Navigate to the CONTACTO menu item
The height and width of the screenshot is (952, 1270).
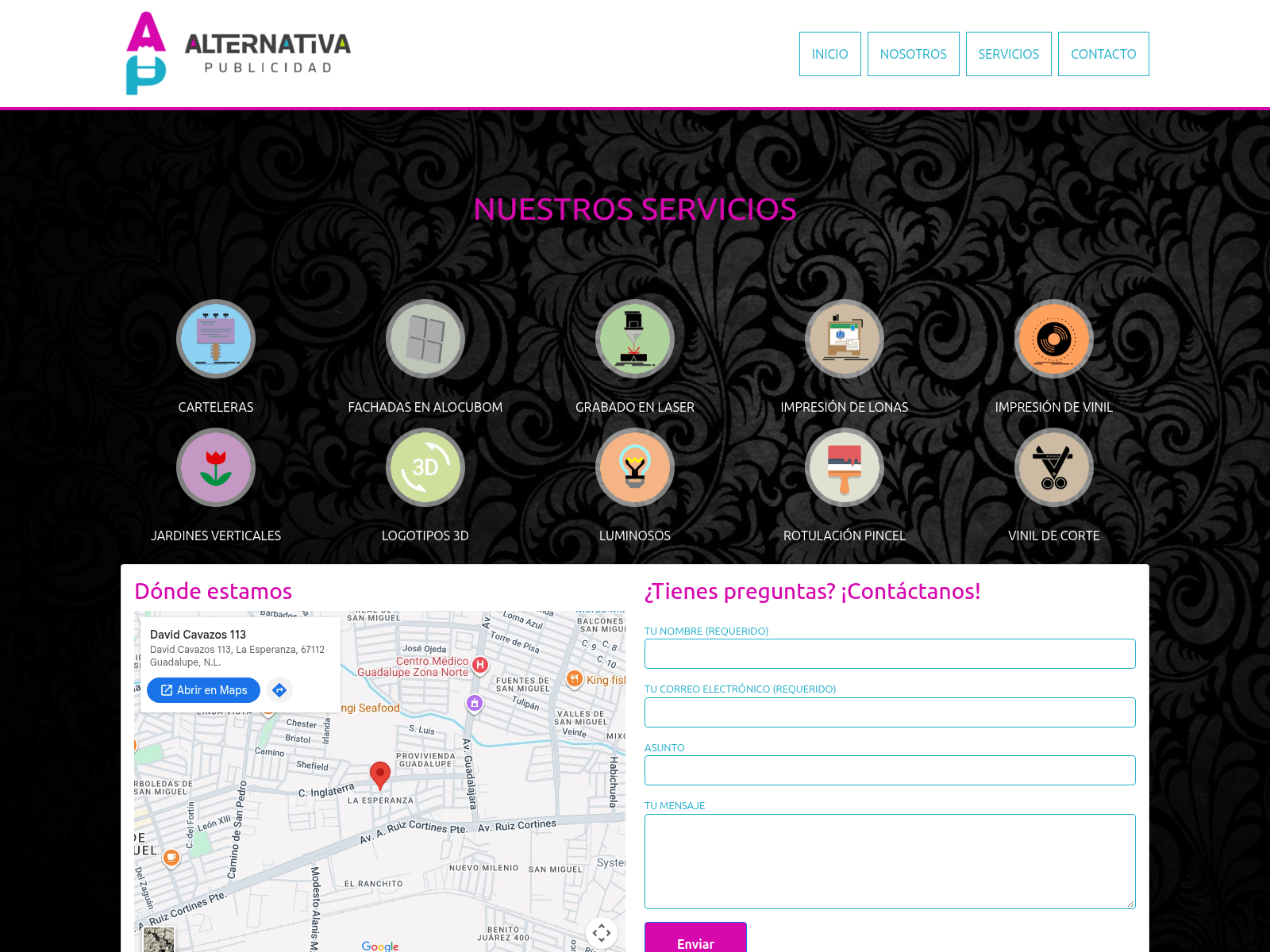point(1103,54)
